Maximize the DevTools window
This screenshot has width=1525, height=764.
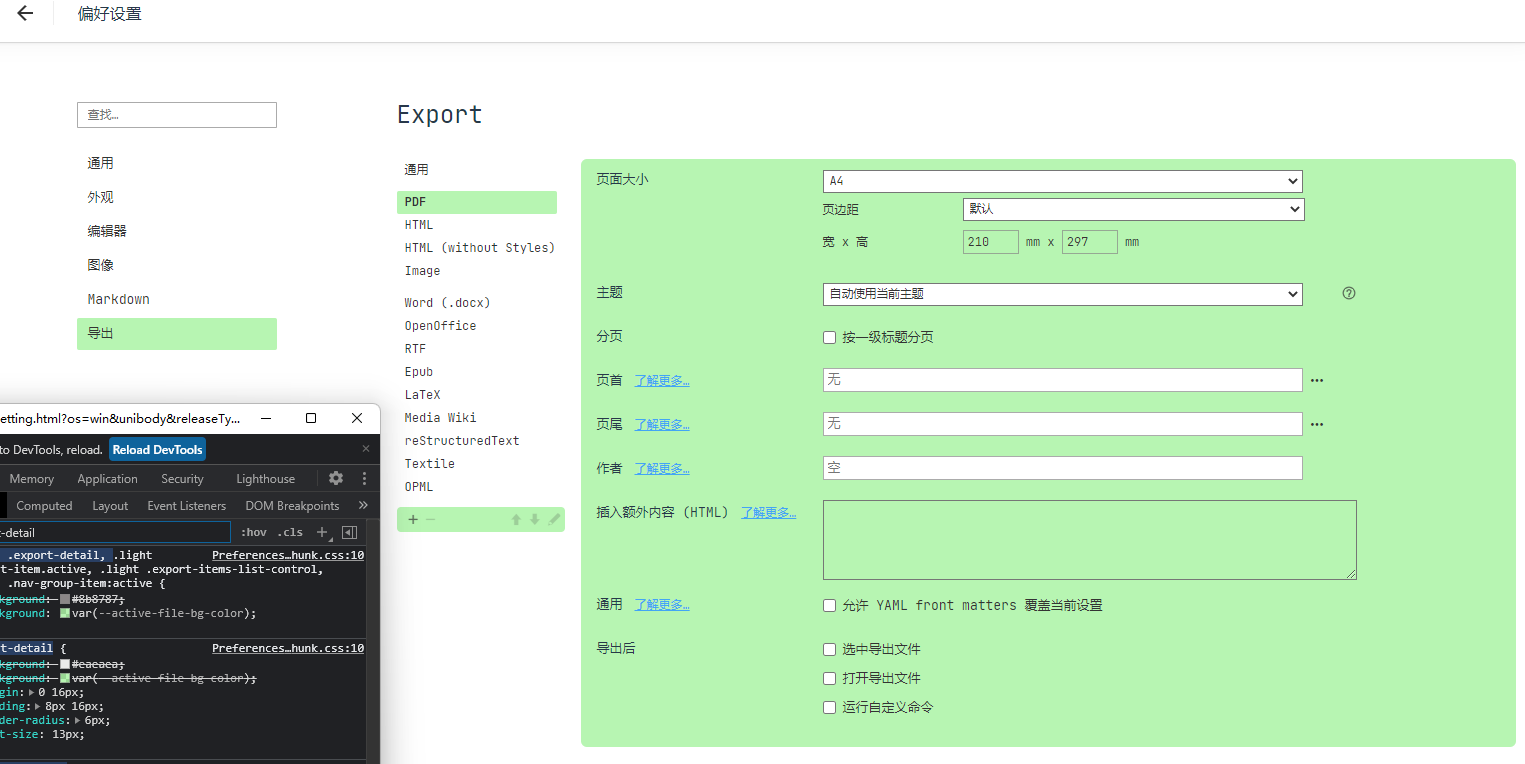point(311,418)
